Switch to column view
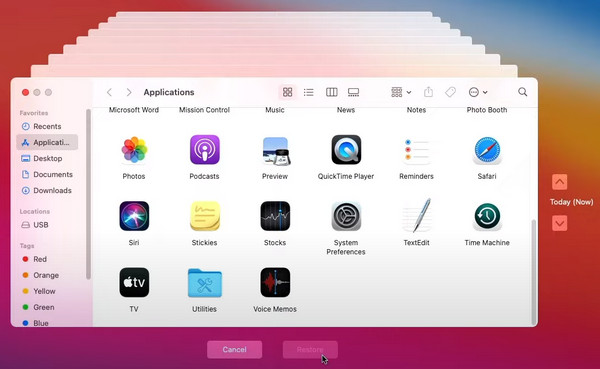600x369 pixels. [x=331, y=92]
